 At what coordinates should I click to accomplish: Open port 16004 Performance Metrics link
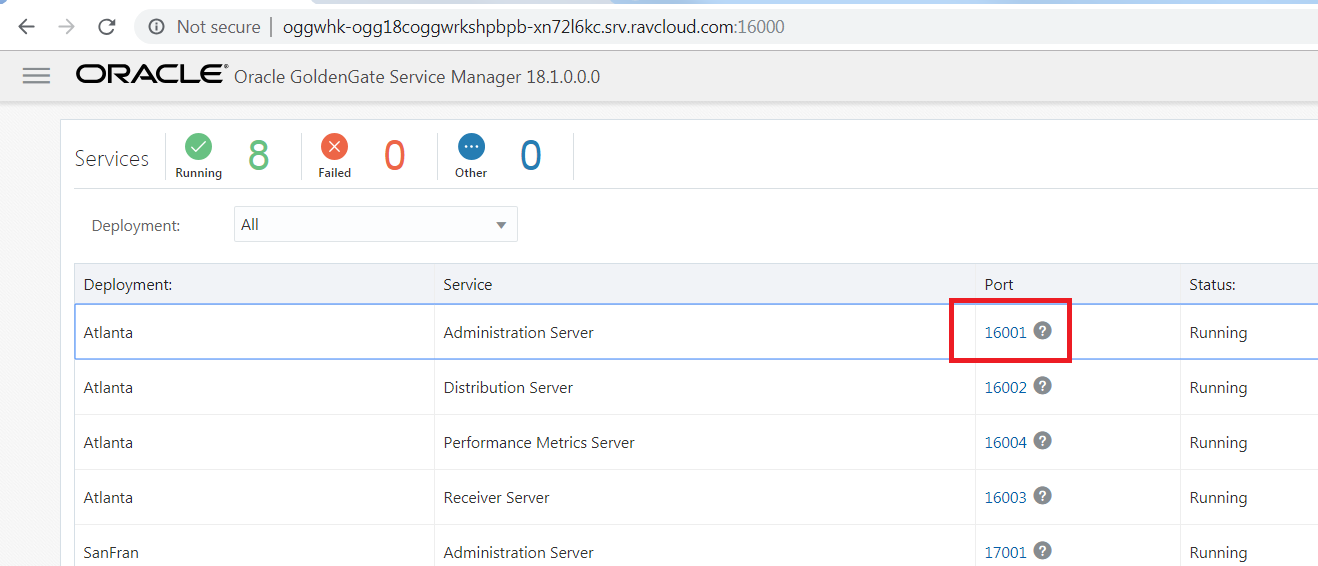[1005, 442]
